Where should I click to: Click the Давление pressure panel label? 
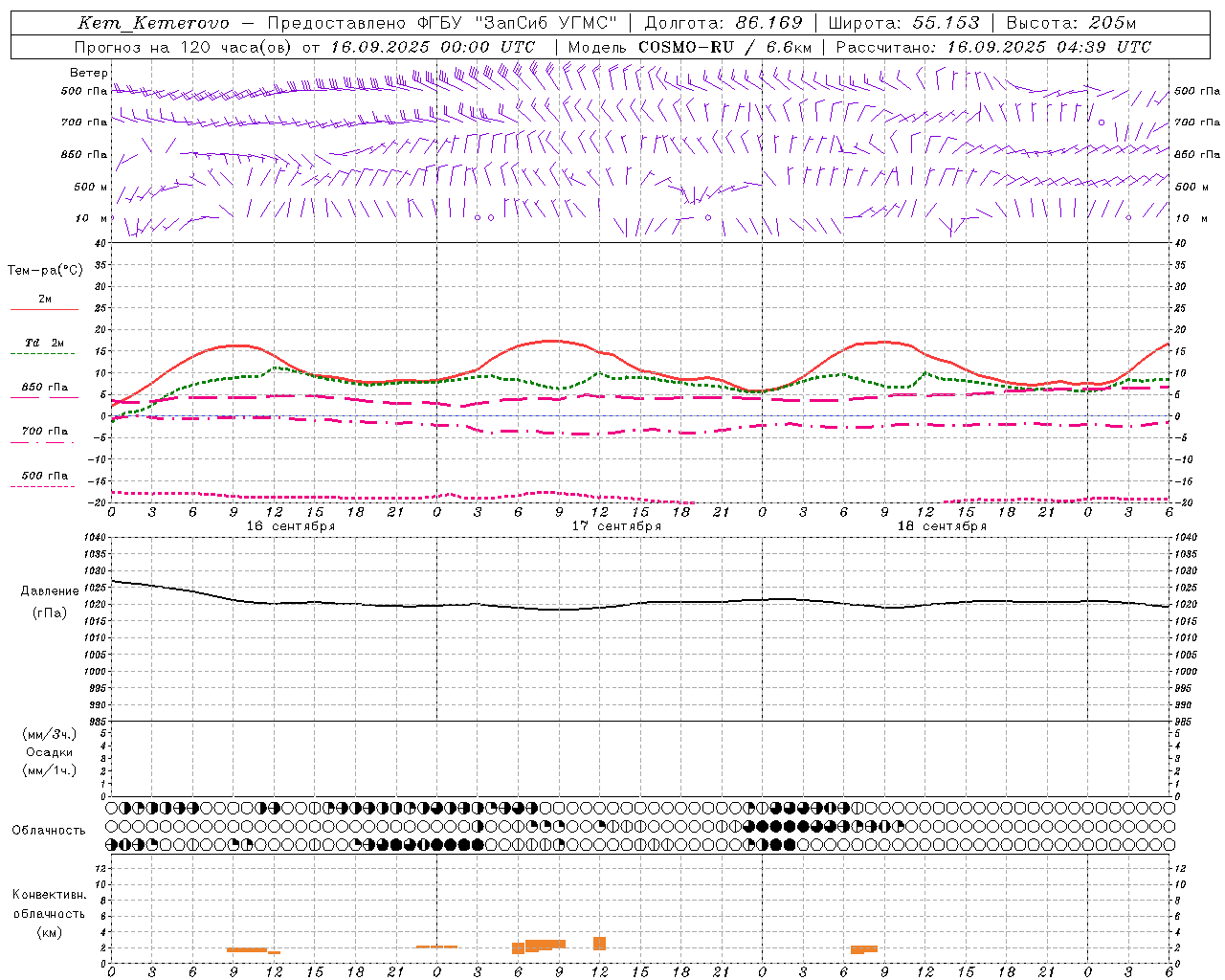pos(50,591)
